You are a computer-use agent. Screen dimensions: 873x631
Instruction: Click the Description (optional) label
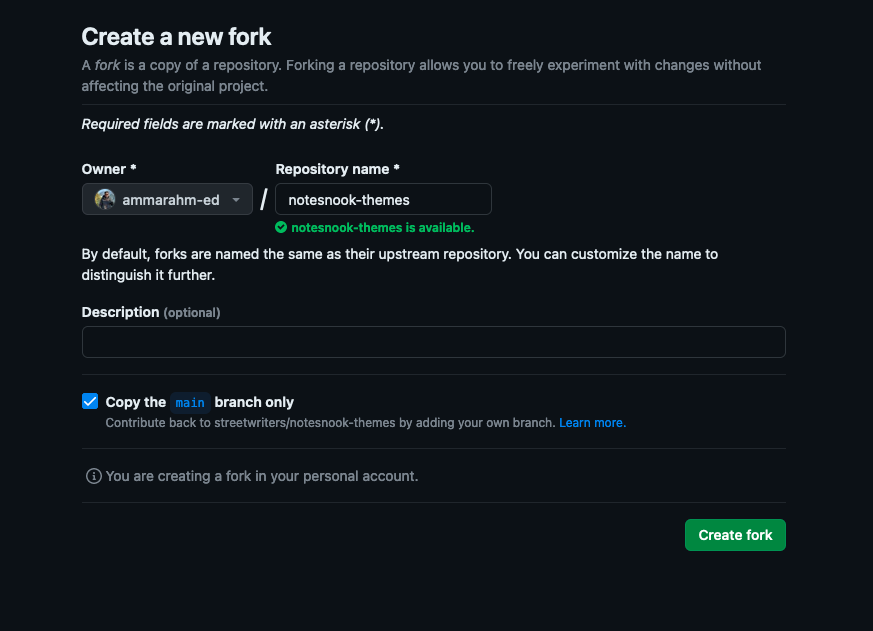150,312
